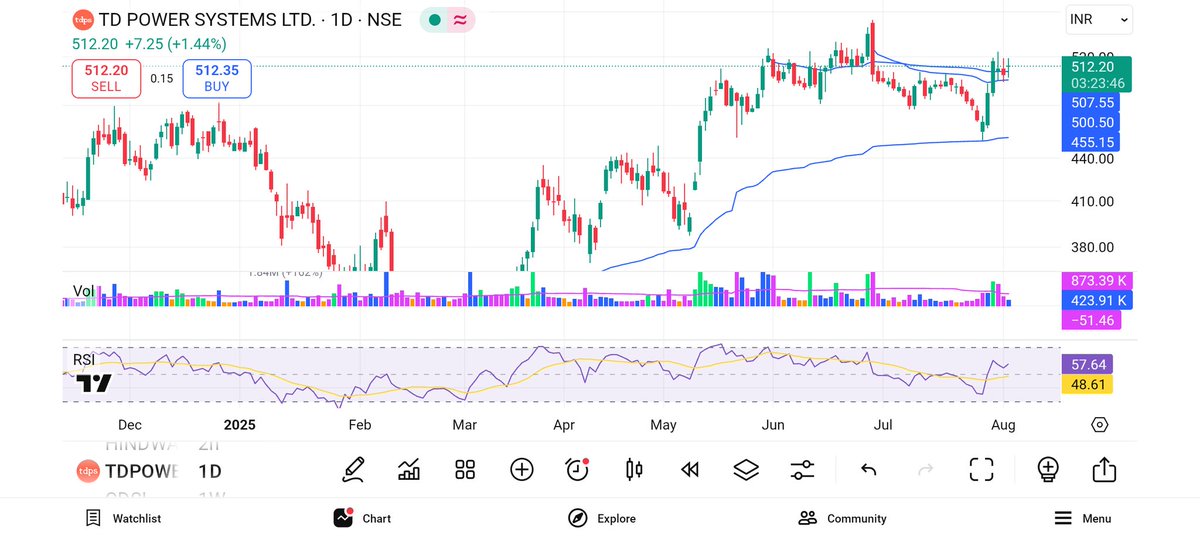This screenshot has height=539, width=1200.
Task: Tap the 512.35 BUY button
Action: [x=217, y=79]
